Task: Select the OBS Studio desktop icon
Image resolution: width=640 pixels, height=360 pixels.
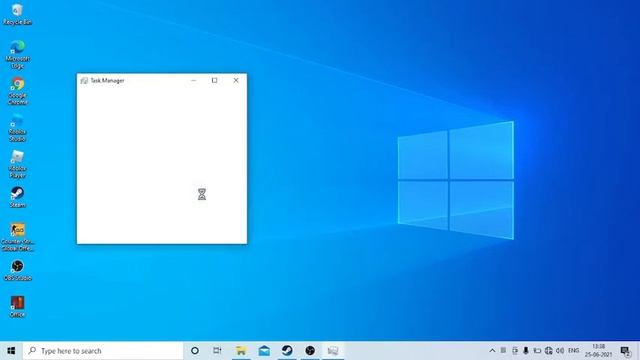Action: (17, 270)
